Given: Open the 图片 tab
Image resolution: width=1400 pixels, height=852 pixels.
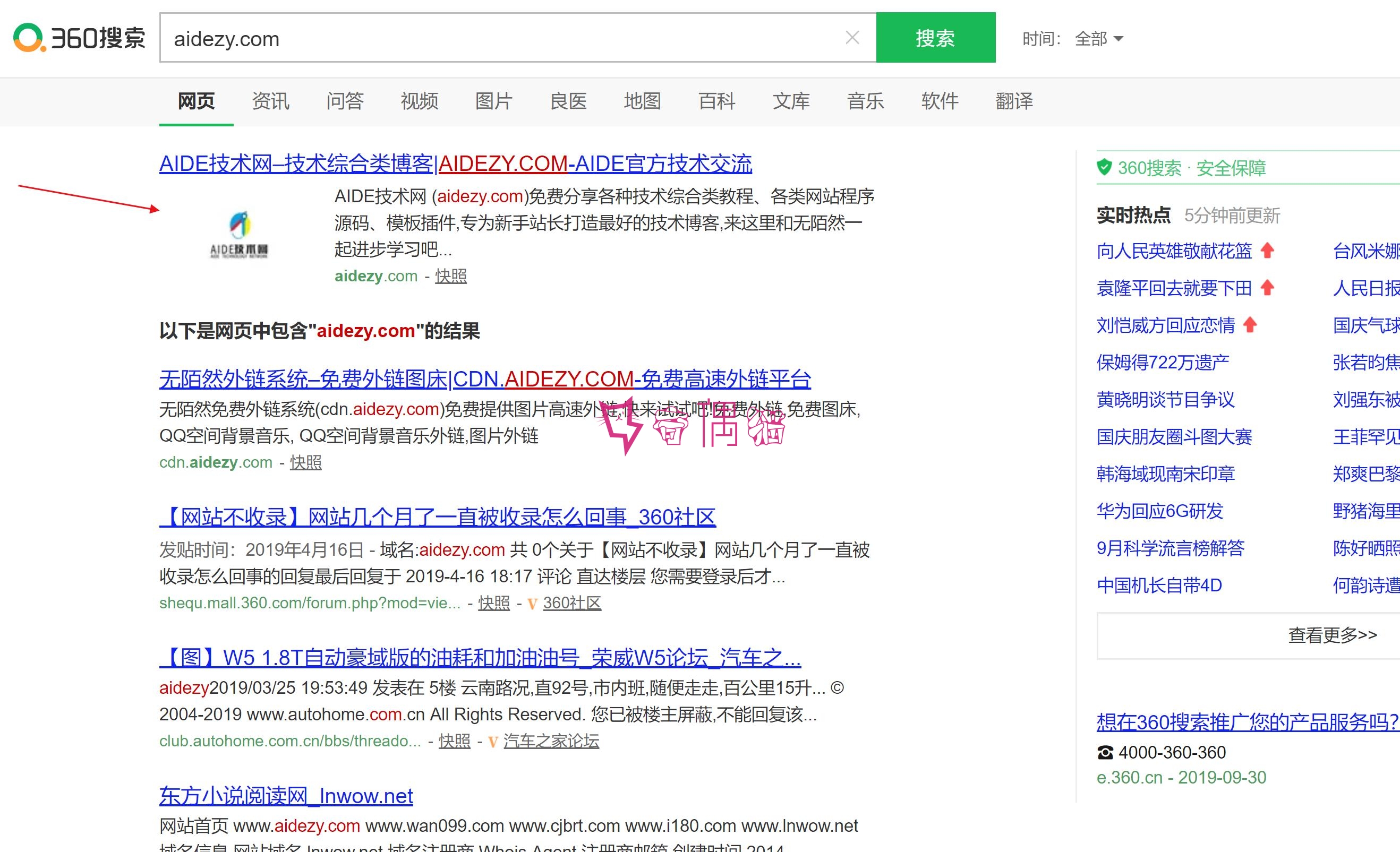Looking at the screenshot, I should tap(494, 101).
